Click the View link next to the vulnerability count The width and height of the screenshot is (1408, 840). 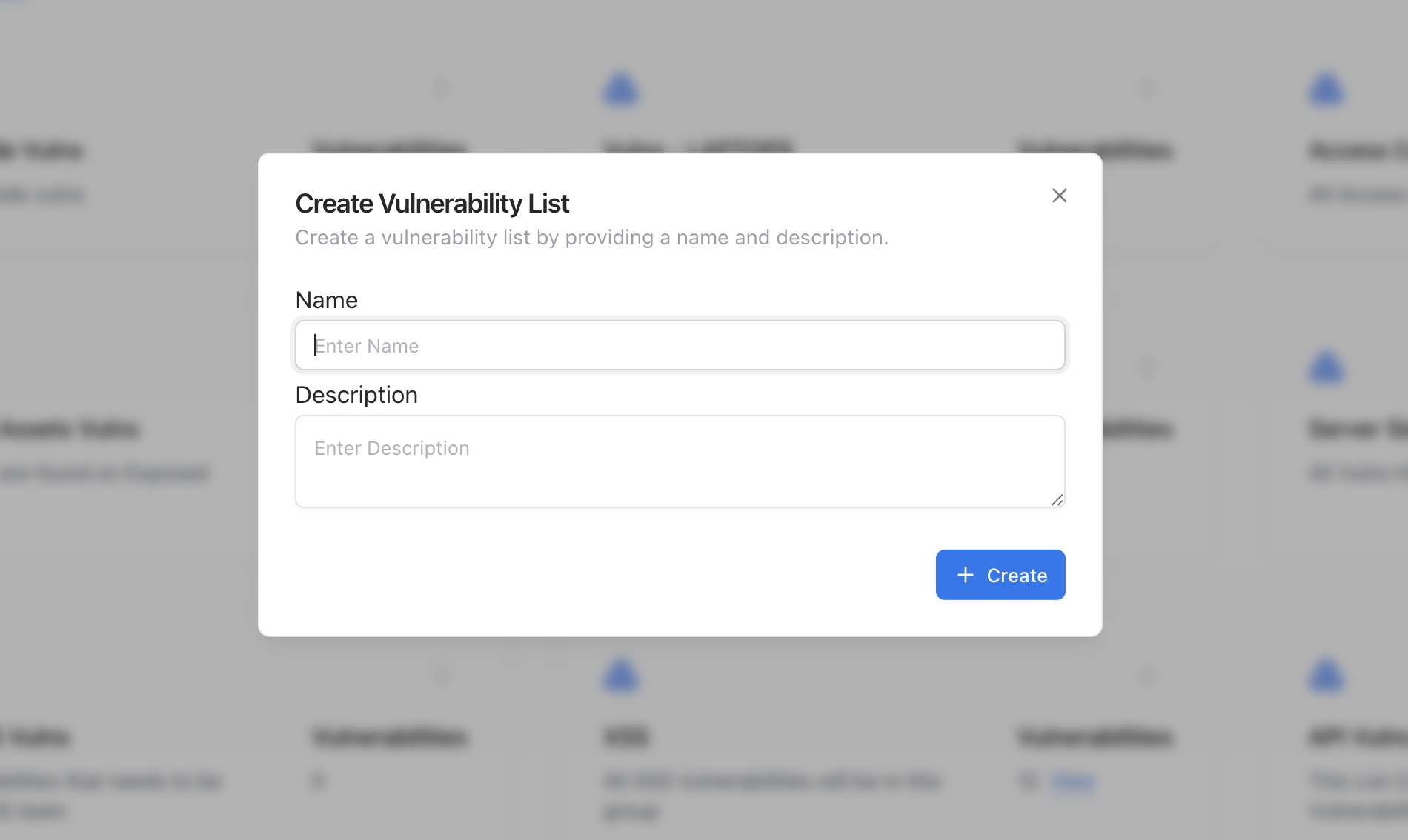coord(1072,781)
